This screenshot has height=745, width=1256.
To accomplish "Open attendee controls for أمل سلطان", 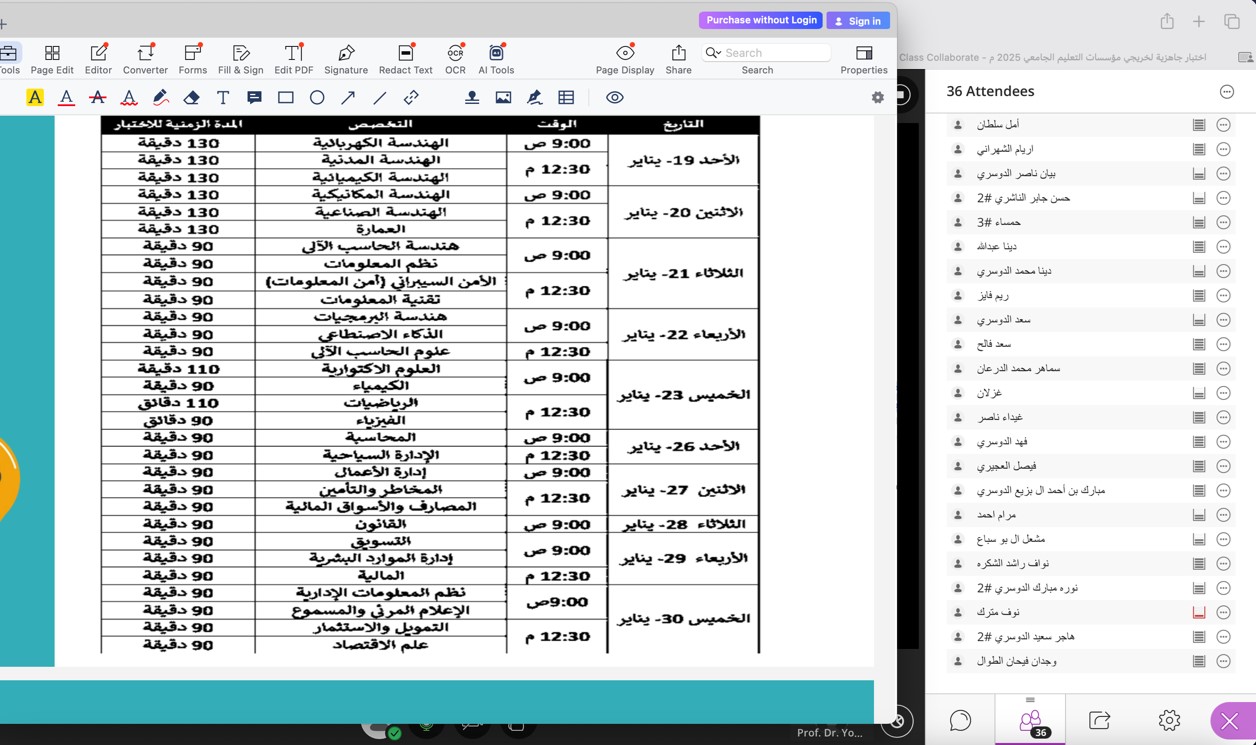I will click(1223, 125).
